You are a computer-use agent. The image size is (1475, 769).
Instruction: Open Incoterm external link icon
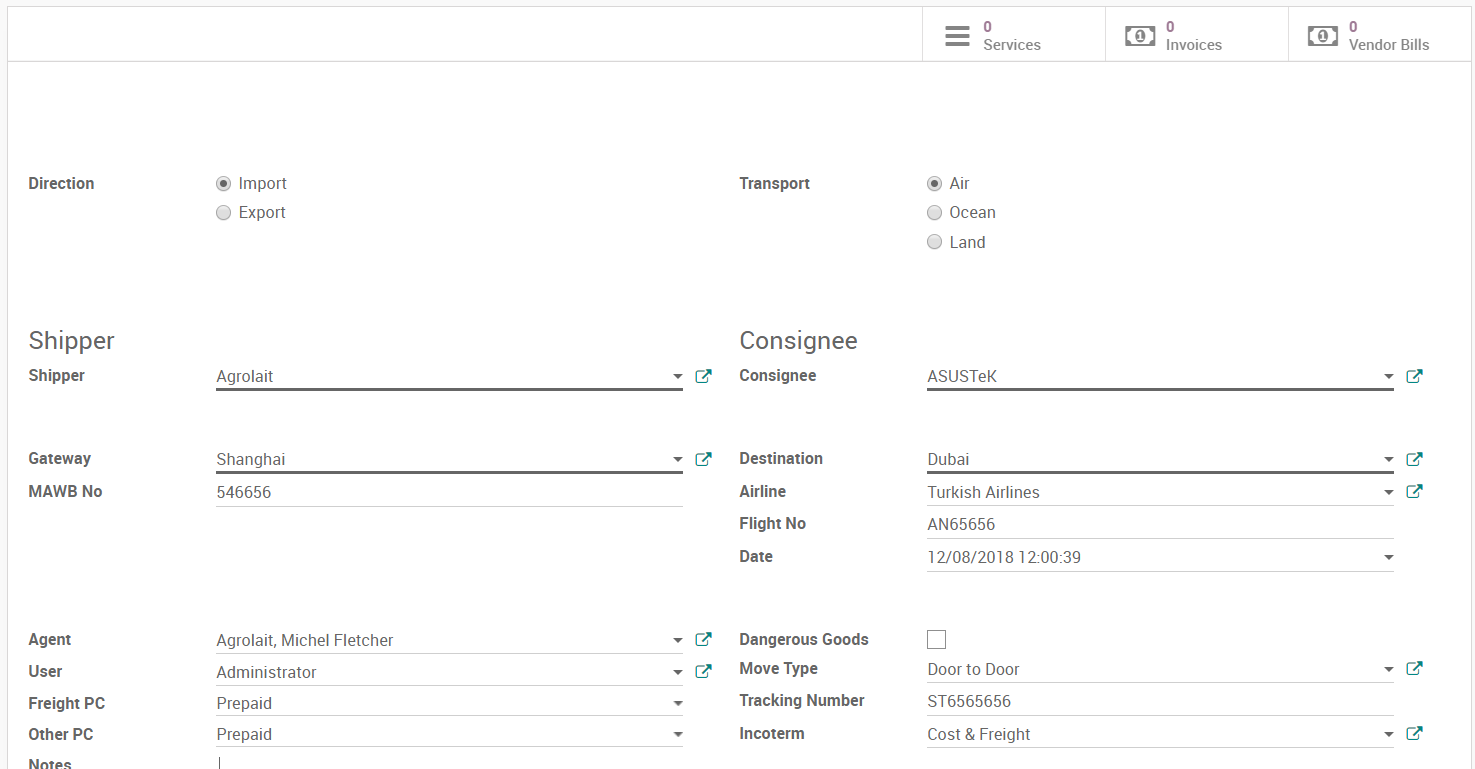pos(1414,734)
